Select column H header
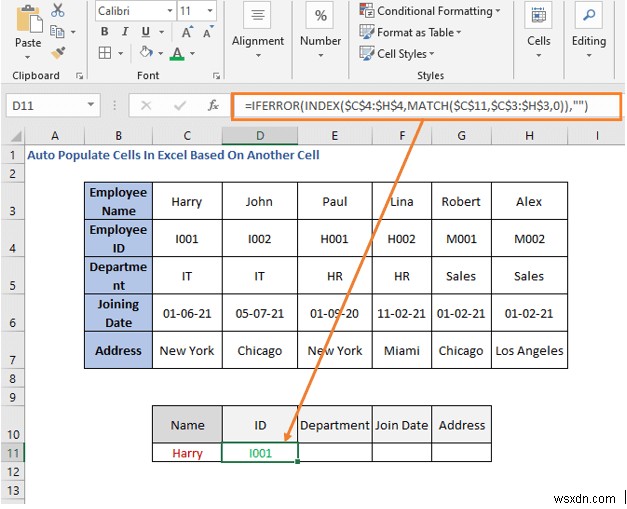 coord(529,136)
